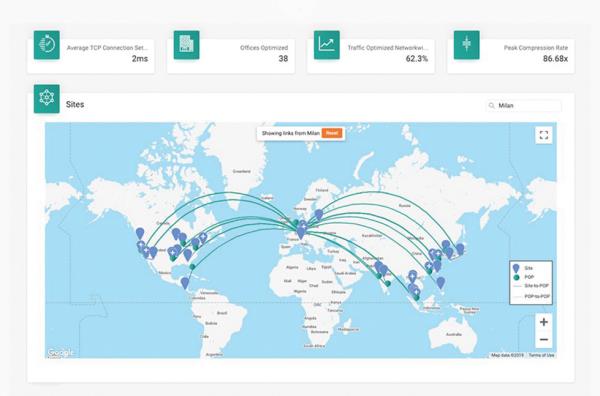Select the site pin in Central America
The image size is (600, 396).
pyautogui.click(x=185, y=284)
